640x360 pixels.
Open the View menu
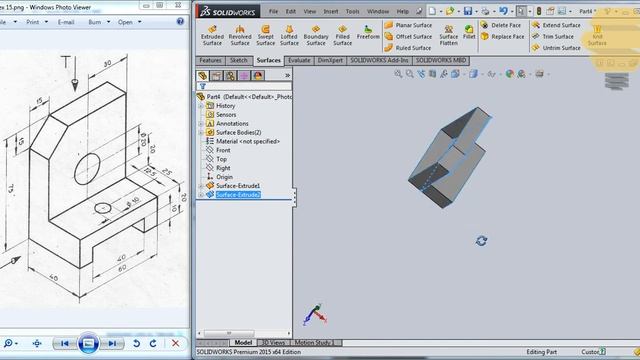coord(309,11)
